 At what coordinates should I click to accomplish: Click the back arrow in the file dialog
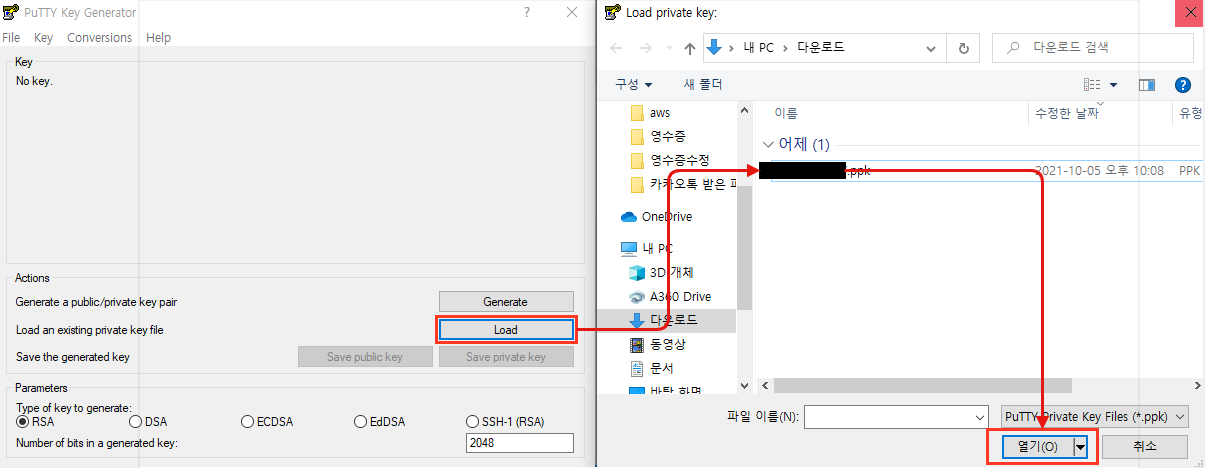tap(617, 48)
